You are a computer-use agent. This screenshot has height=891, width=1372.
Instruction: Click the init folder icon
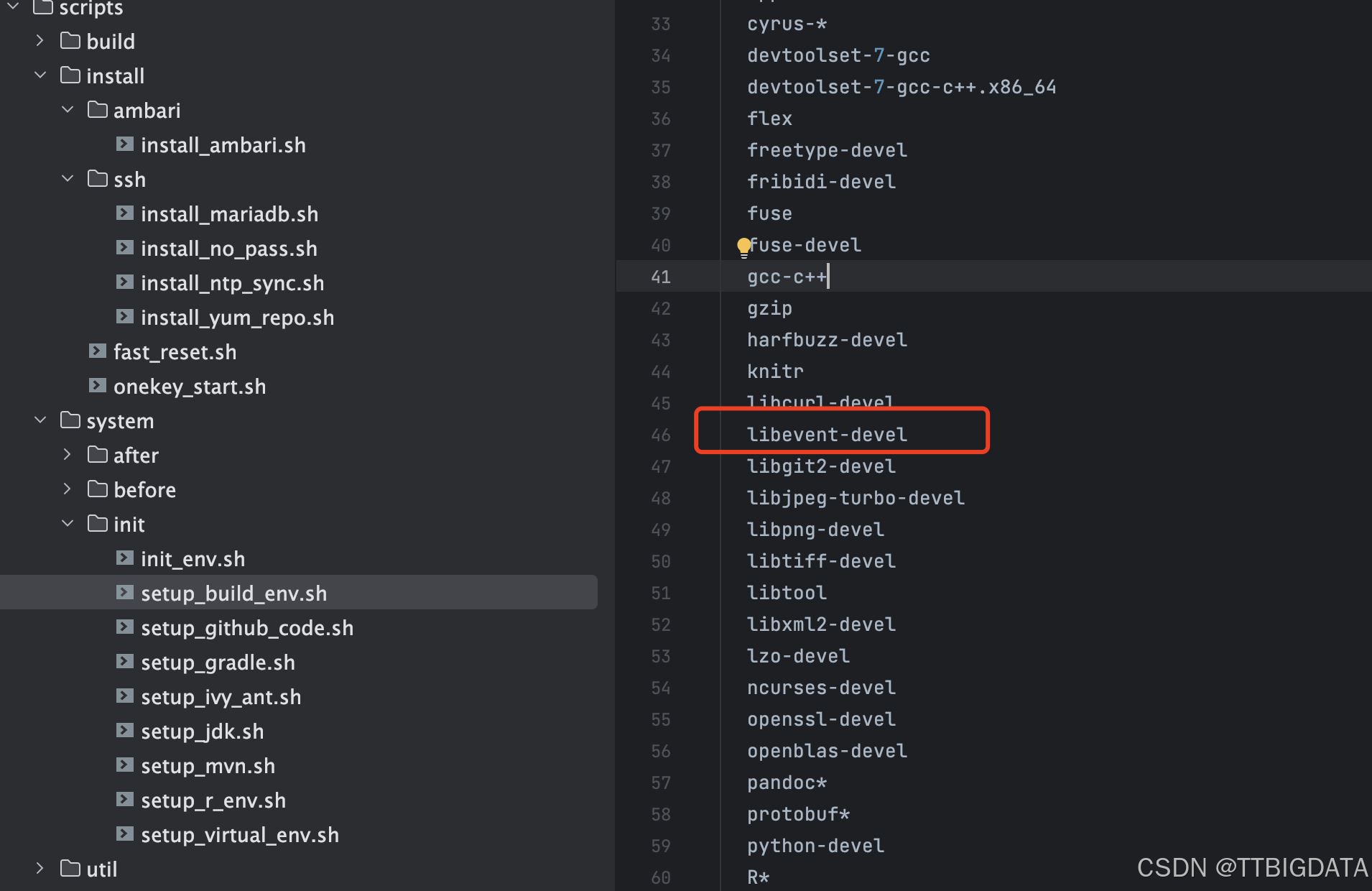(98, 523)
